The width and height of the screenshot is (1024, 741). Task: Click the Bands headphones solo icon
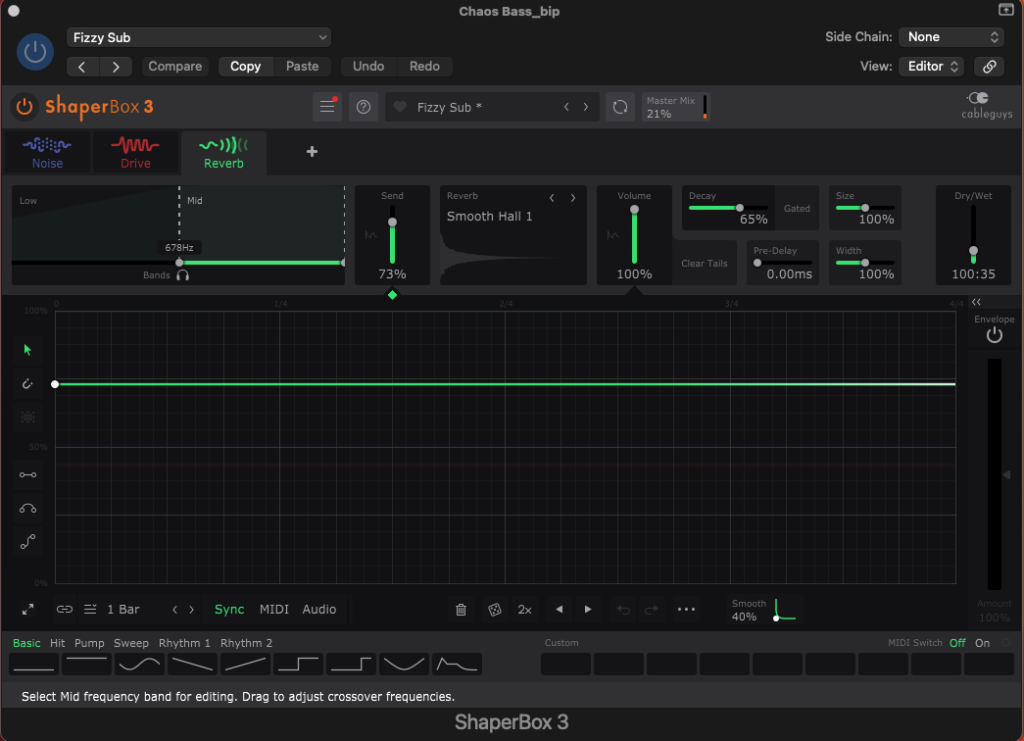183,276
